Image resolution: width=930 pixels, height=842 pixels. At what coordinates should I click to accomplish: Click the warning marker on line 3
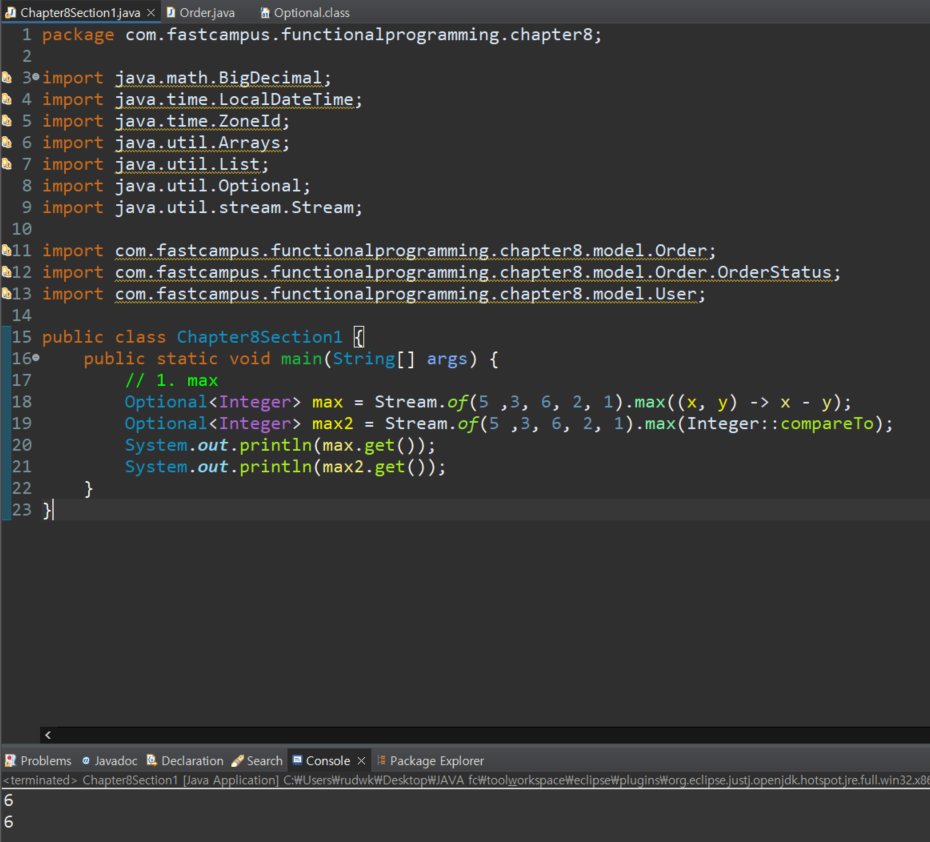[7, 77]
